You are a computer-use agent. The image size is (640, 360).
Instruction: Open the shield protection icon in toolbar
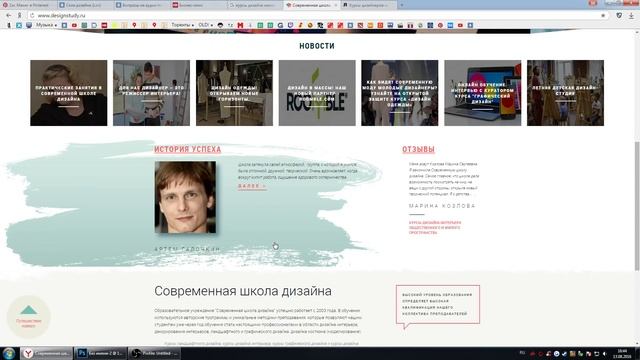tap(619, 15)
